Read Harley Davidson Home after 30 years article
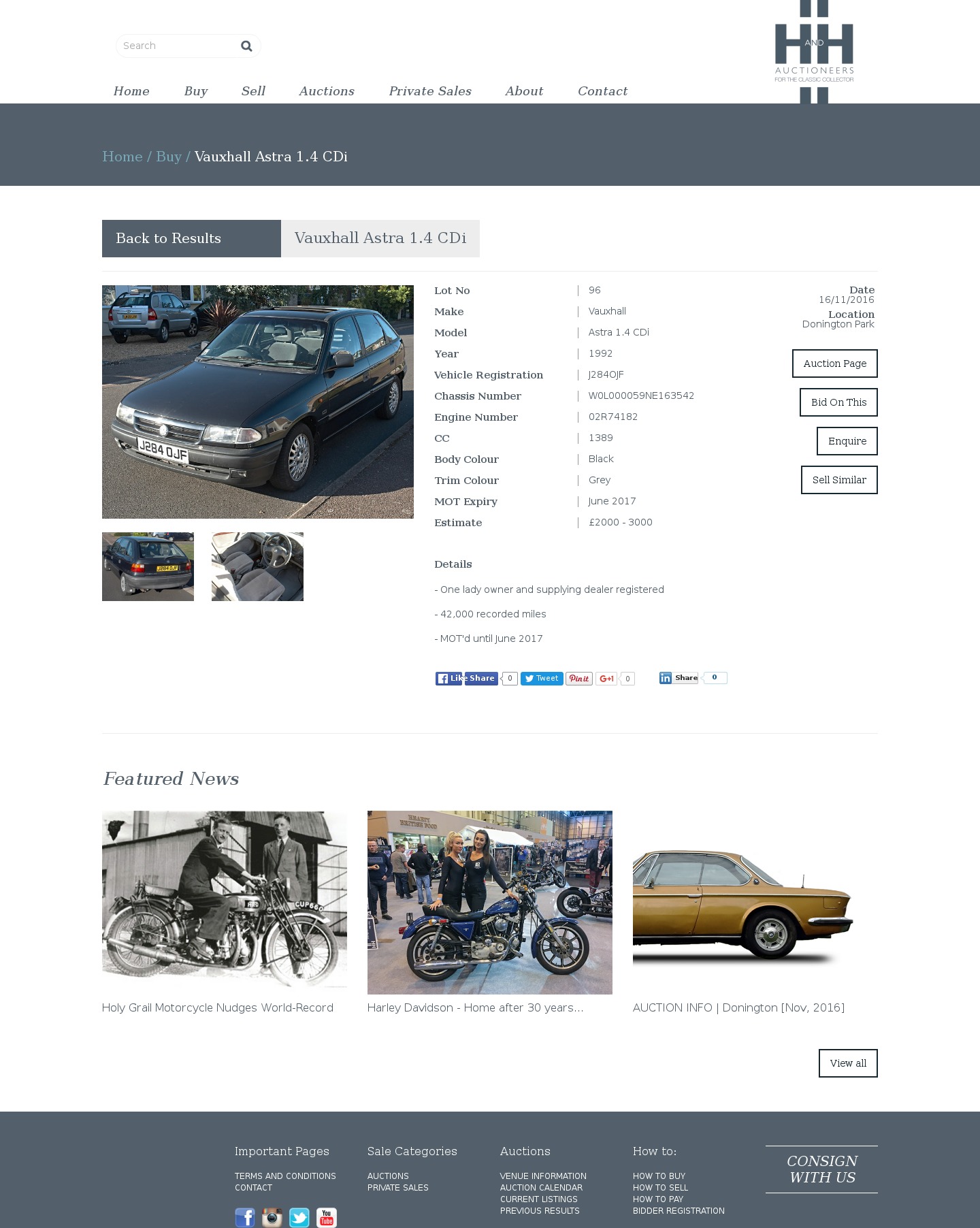Image resolution: width=980 pixels, height=1228 pixels. (x=475, y=1007)
